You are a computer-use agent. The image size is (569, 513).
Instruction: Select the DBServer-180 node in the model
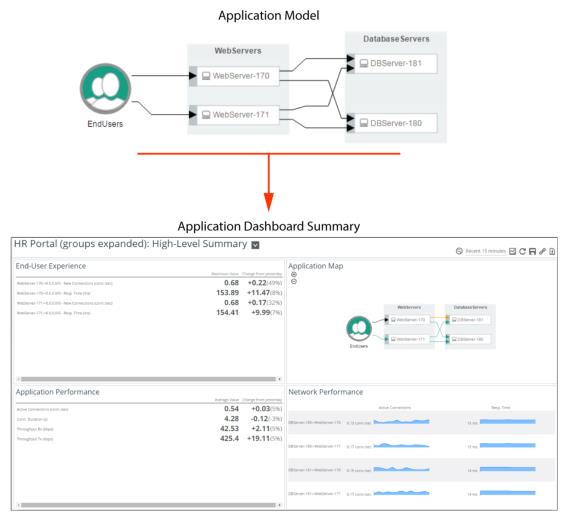coord(396,123)
